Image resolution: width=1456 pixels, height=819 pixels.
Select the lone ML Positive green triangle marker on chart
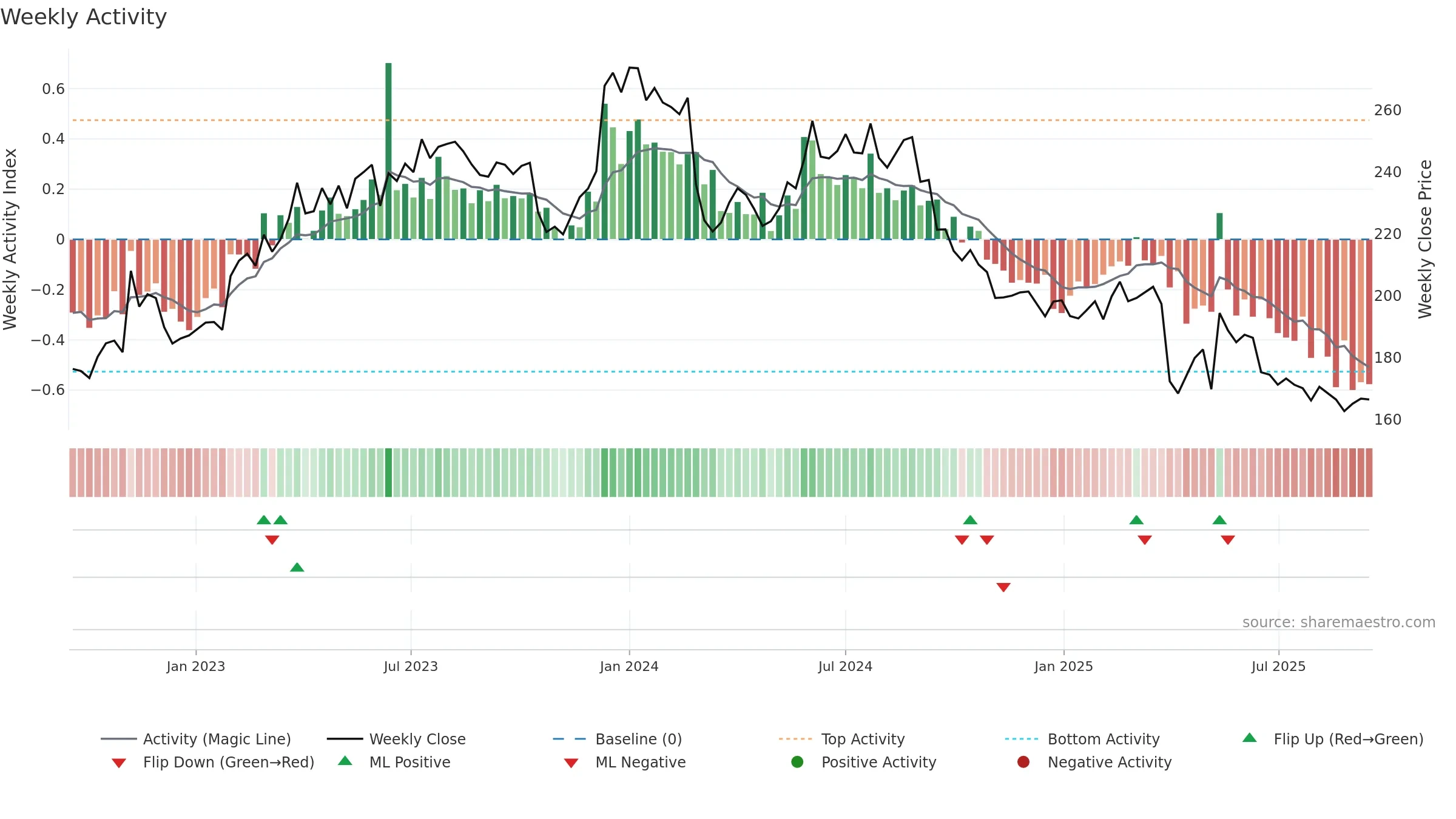click(x=297, y=567)
